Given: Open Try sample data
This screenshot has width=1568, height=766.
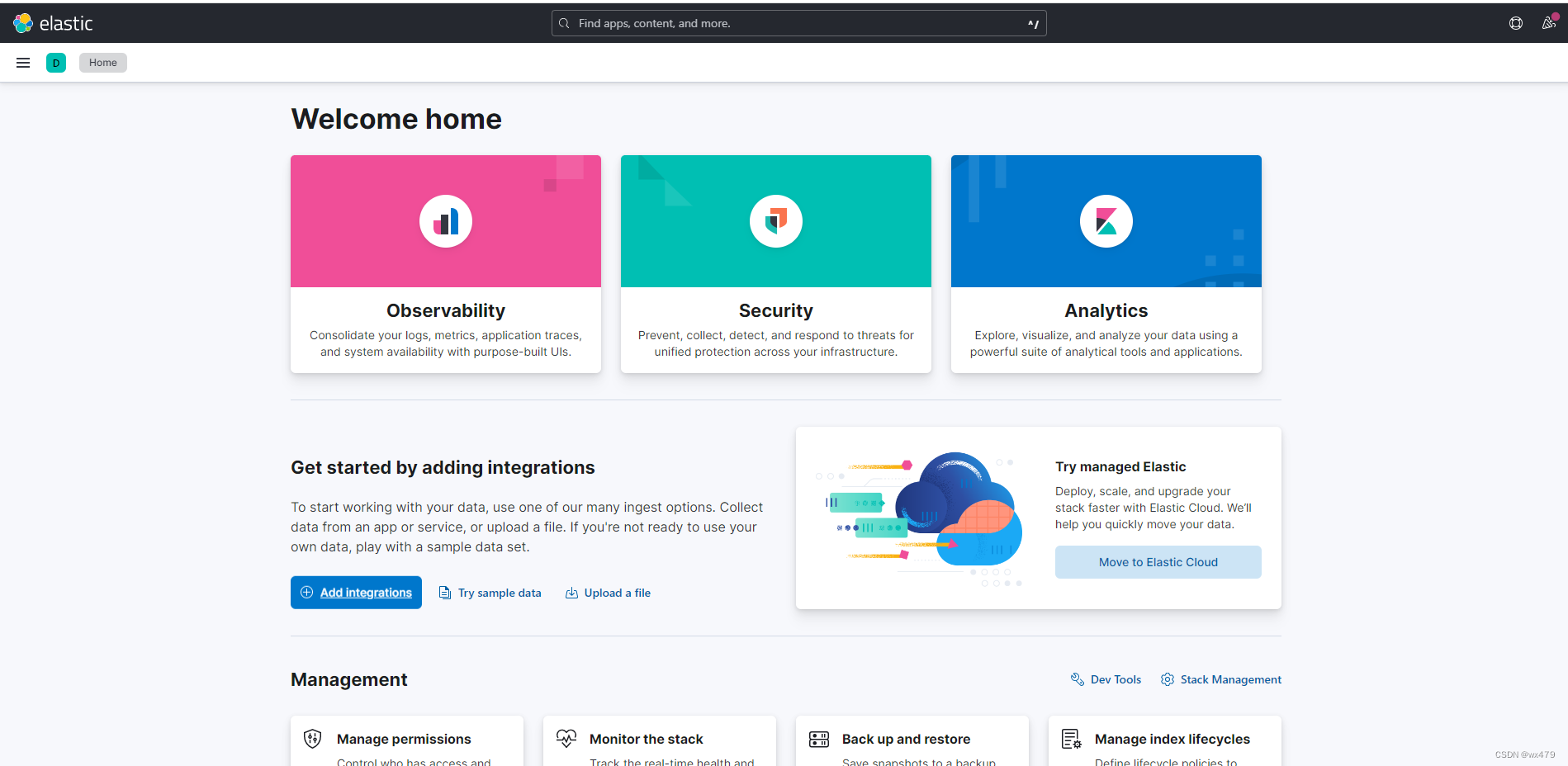Looking at the screenshot, I should pyautogui.click(x=490, y=592).
